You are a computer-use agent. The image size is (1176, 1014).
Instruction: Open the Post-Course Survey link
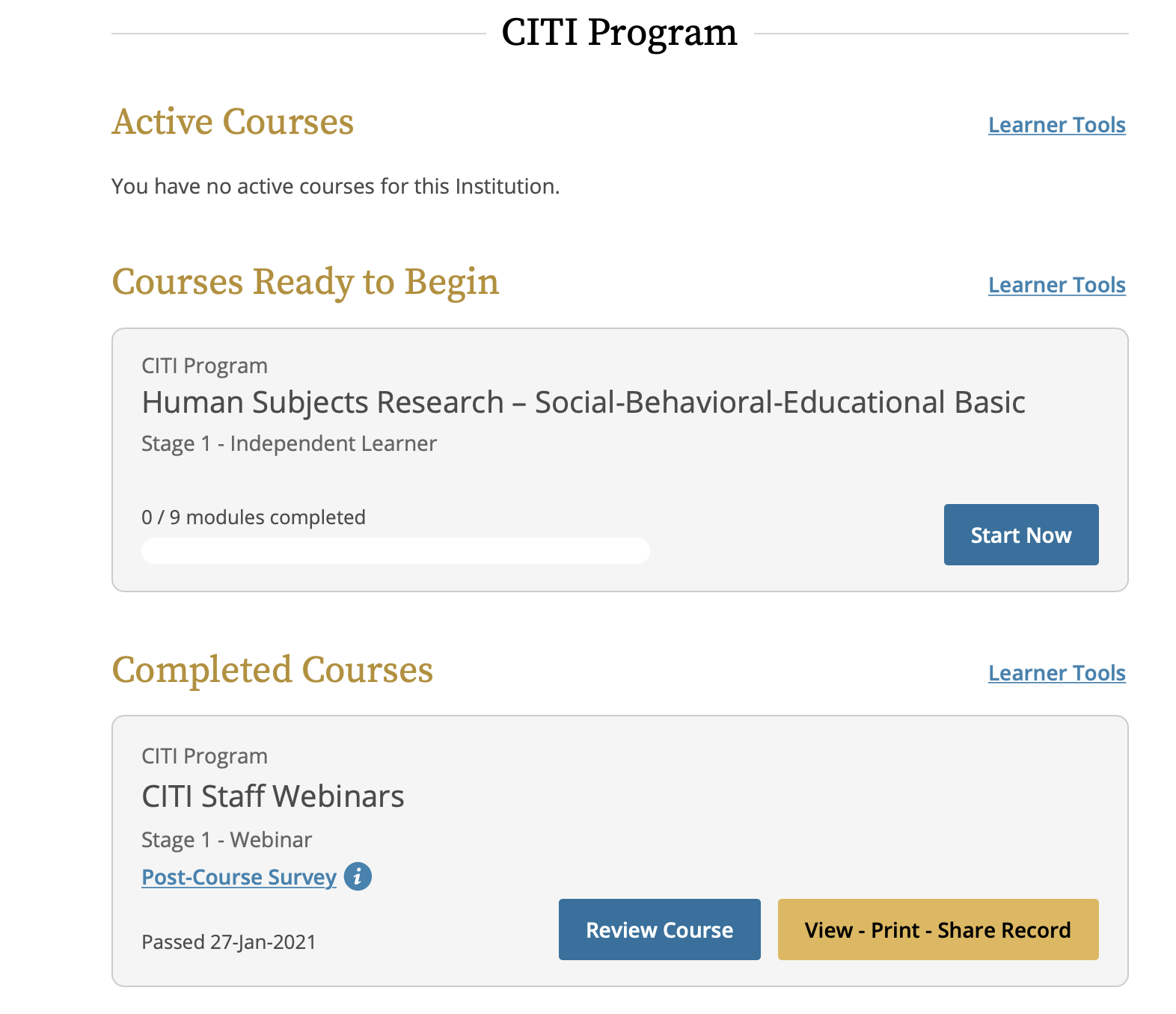point(238,877)
